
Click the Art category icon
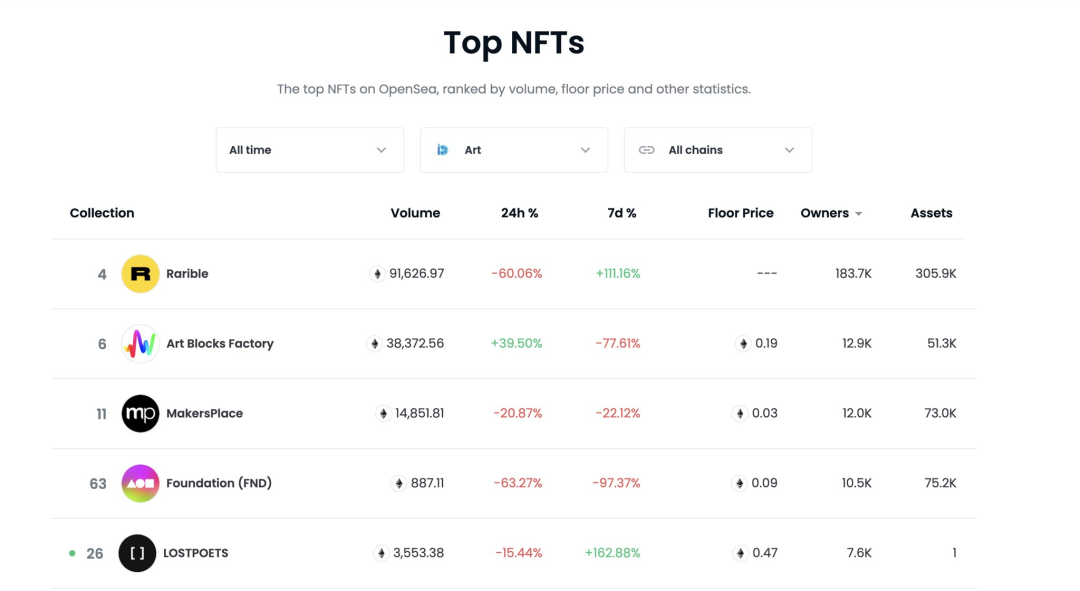pyautogui.click(x=442, y=150)
